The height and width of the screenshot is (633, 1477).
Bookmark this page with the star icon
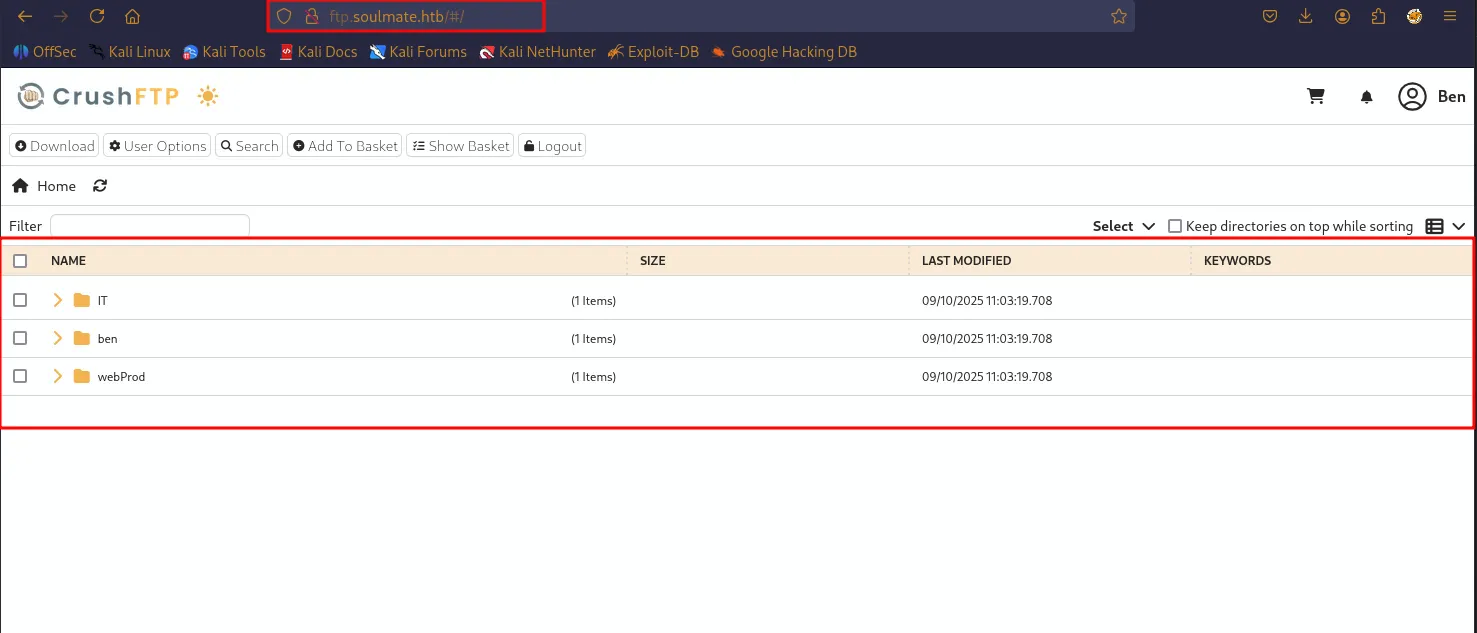1119,16
